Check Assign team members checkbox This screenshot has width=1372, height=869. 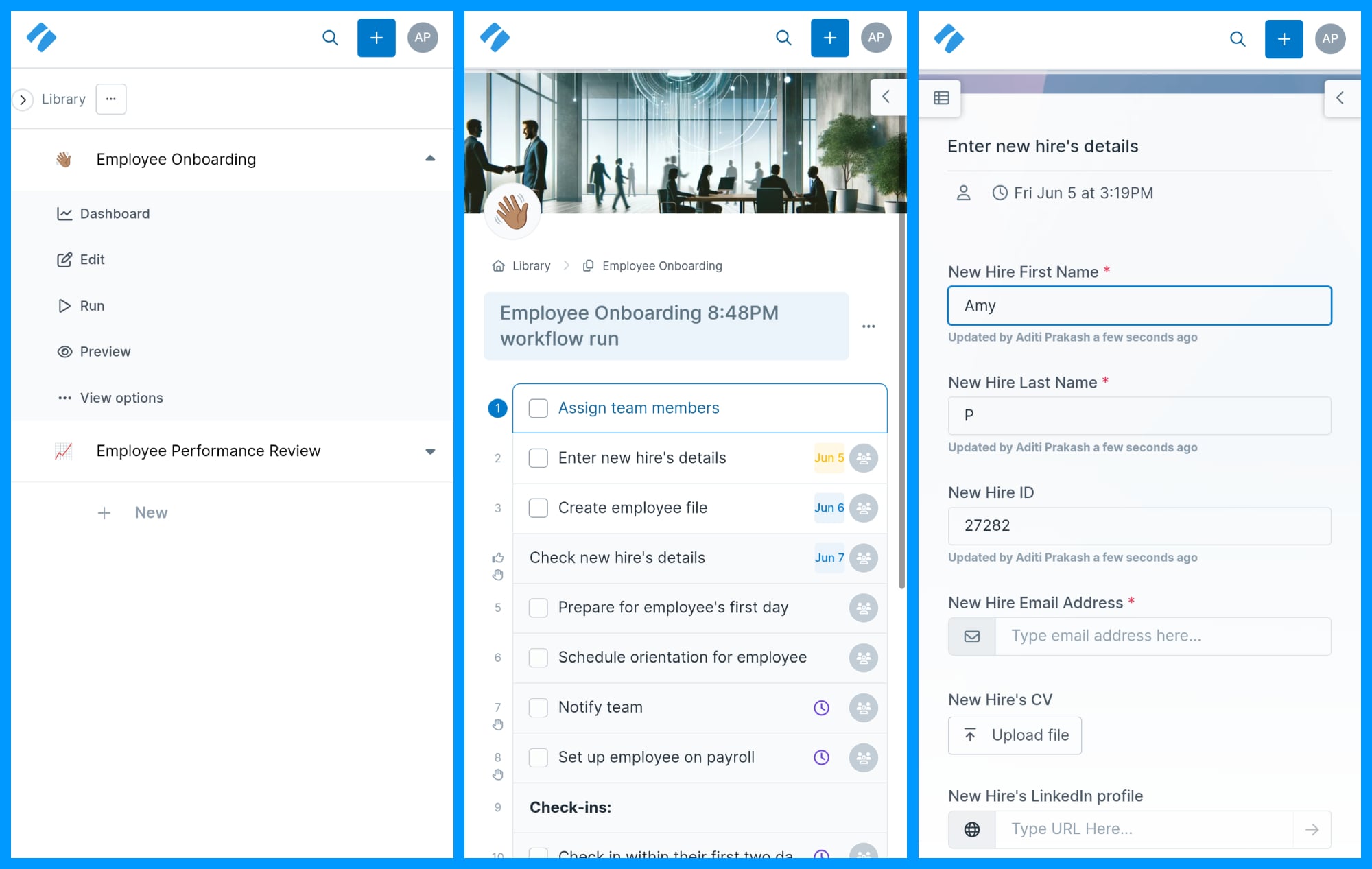[539, 409]
